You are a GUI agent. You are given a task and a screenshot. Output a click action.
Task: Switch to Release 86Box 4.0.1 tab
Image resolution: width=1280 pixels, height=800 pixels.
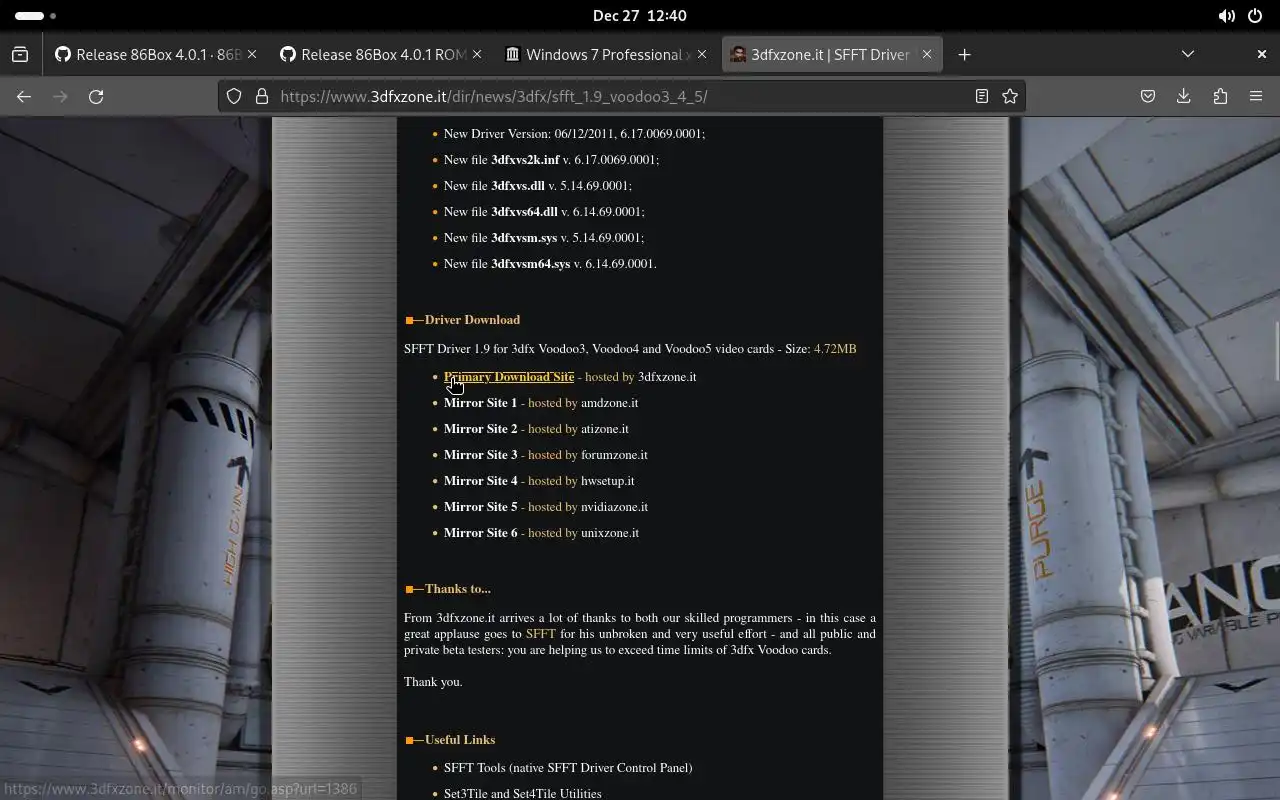(x=155, y=54)
